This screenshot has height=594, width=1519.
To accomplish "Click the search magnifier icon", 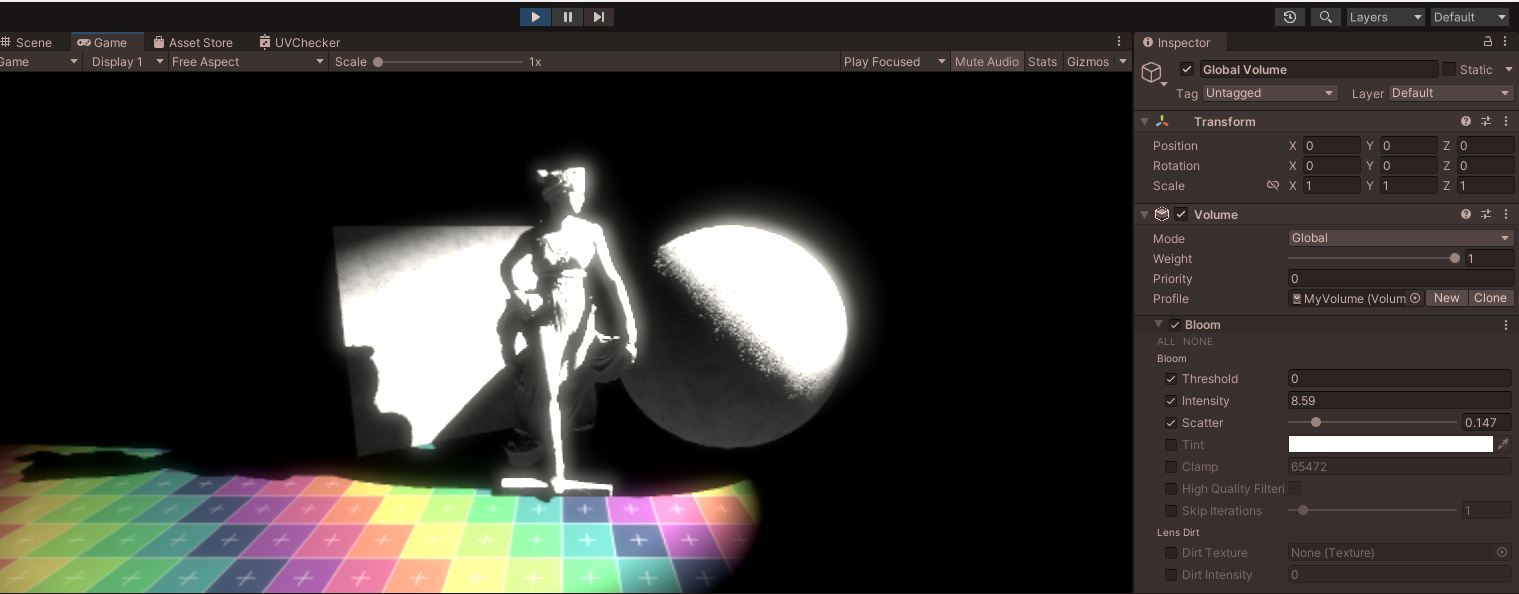I will 1325,17.
